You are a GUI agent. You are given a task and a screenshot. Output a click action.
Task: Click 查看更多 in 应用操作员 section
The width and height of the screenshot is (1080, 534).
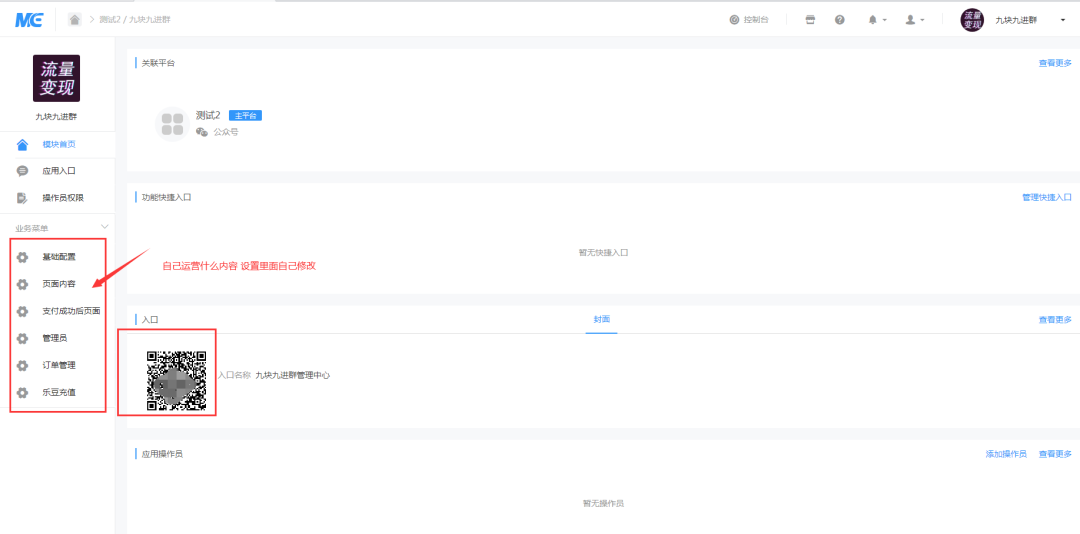1055,454
